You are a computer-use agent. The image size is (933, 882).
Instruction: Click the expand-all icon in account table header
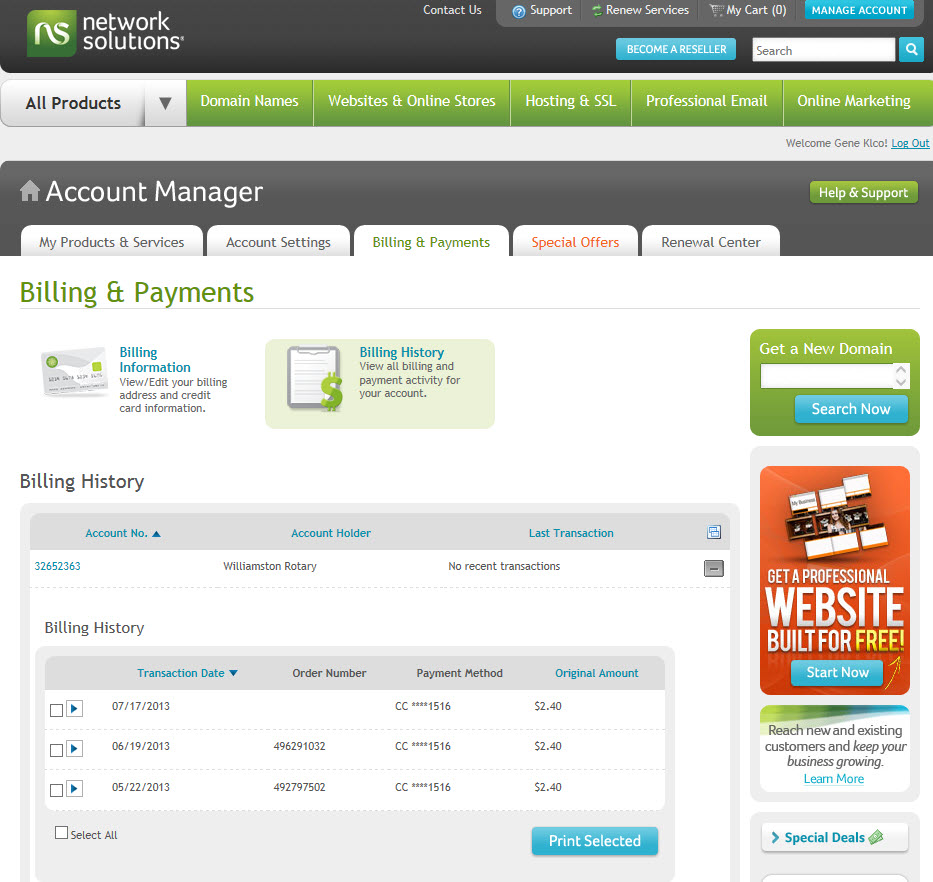(714, 532)
